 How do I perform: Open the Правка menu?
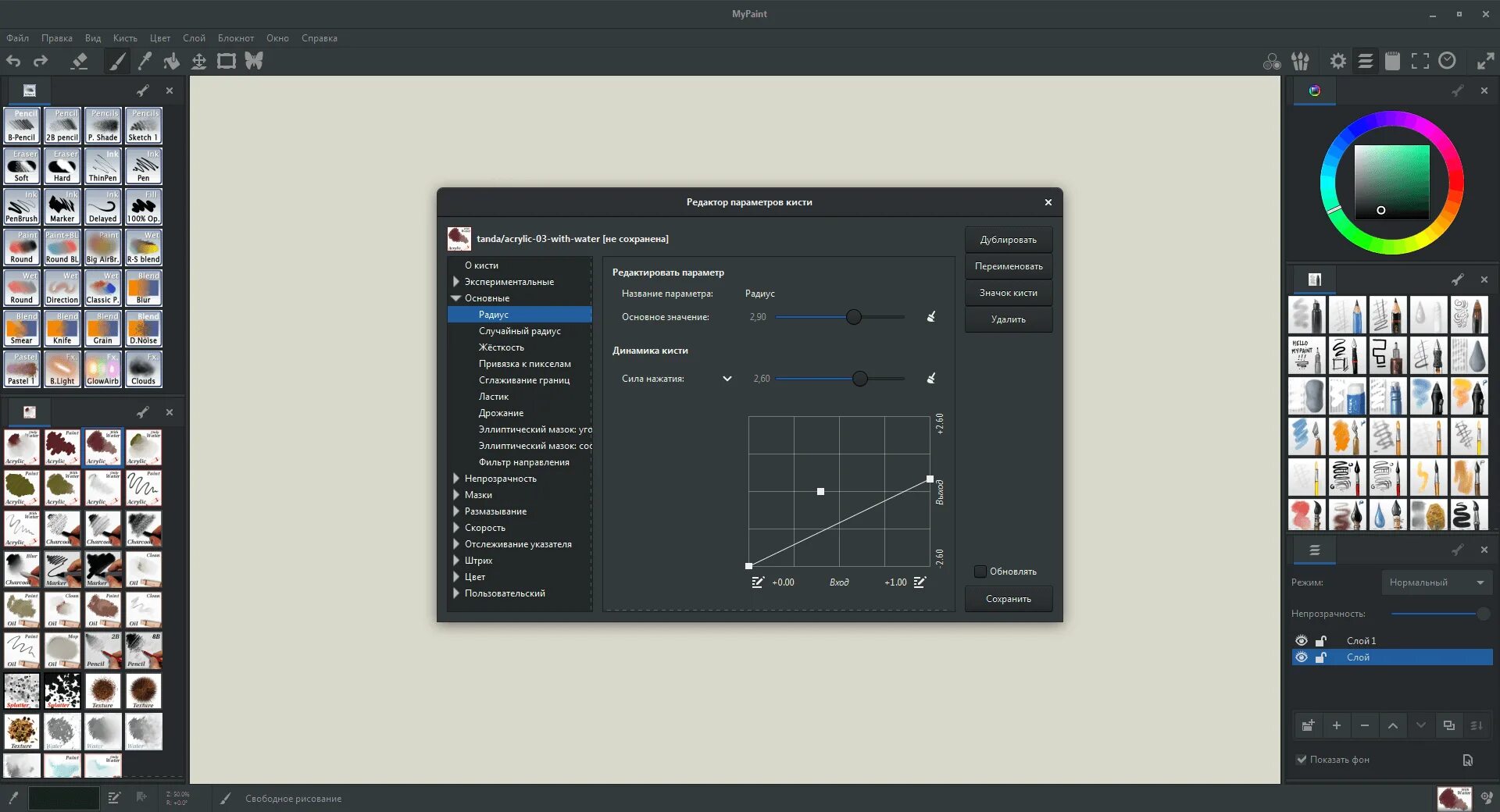pos(57,37)
